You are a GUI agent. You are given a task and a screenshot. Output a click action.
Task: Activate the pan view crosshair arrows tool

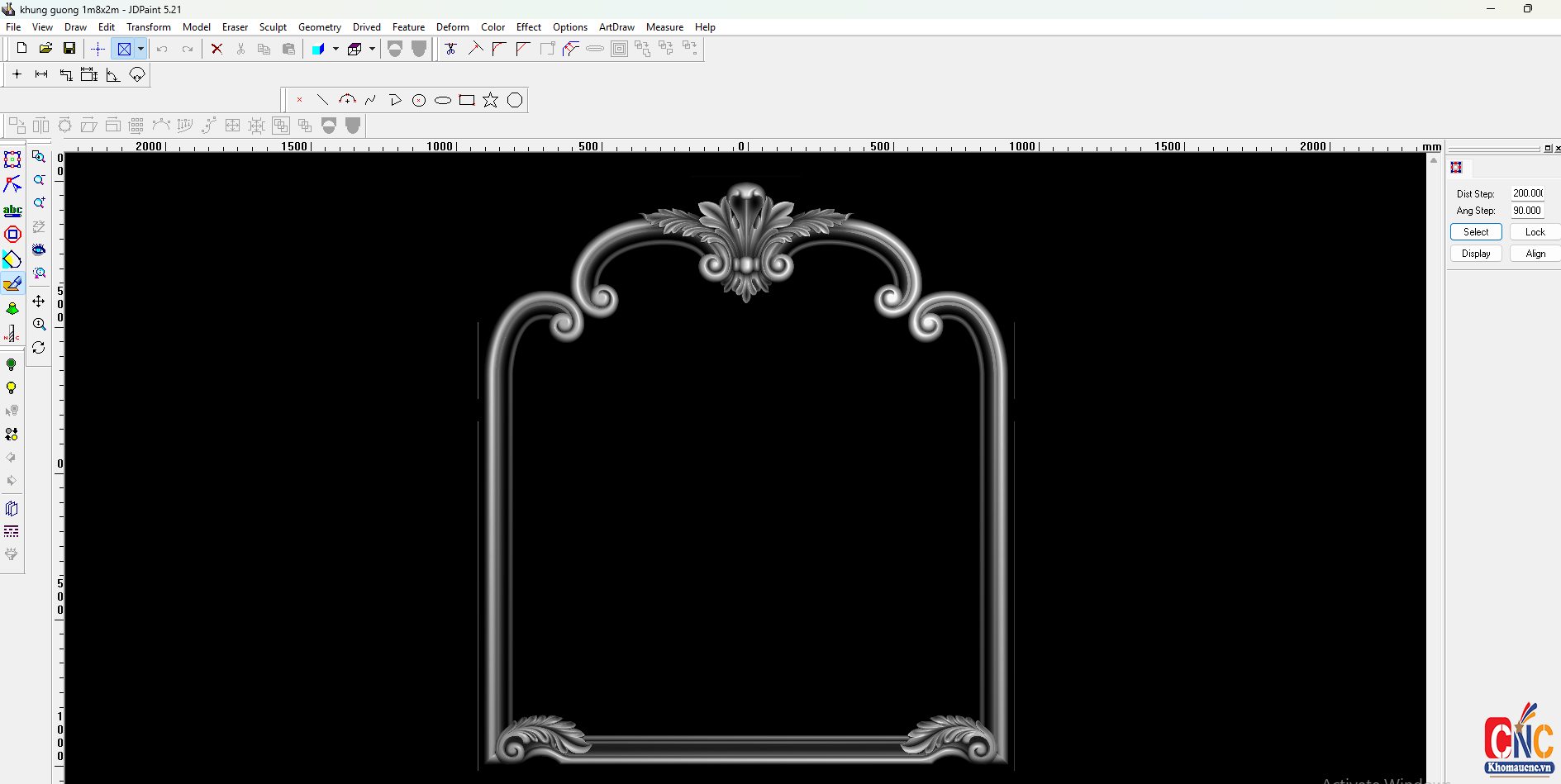coord(39,301)
